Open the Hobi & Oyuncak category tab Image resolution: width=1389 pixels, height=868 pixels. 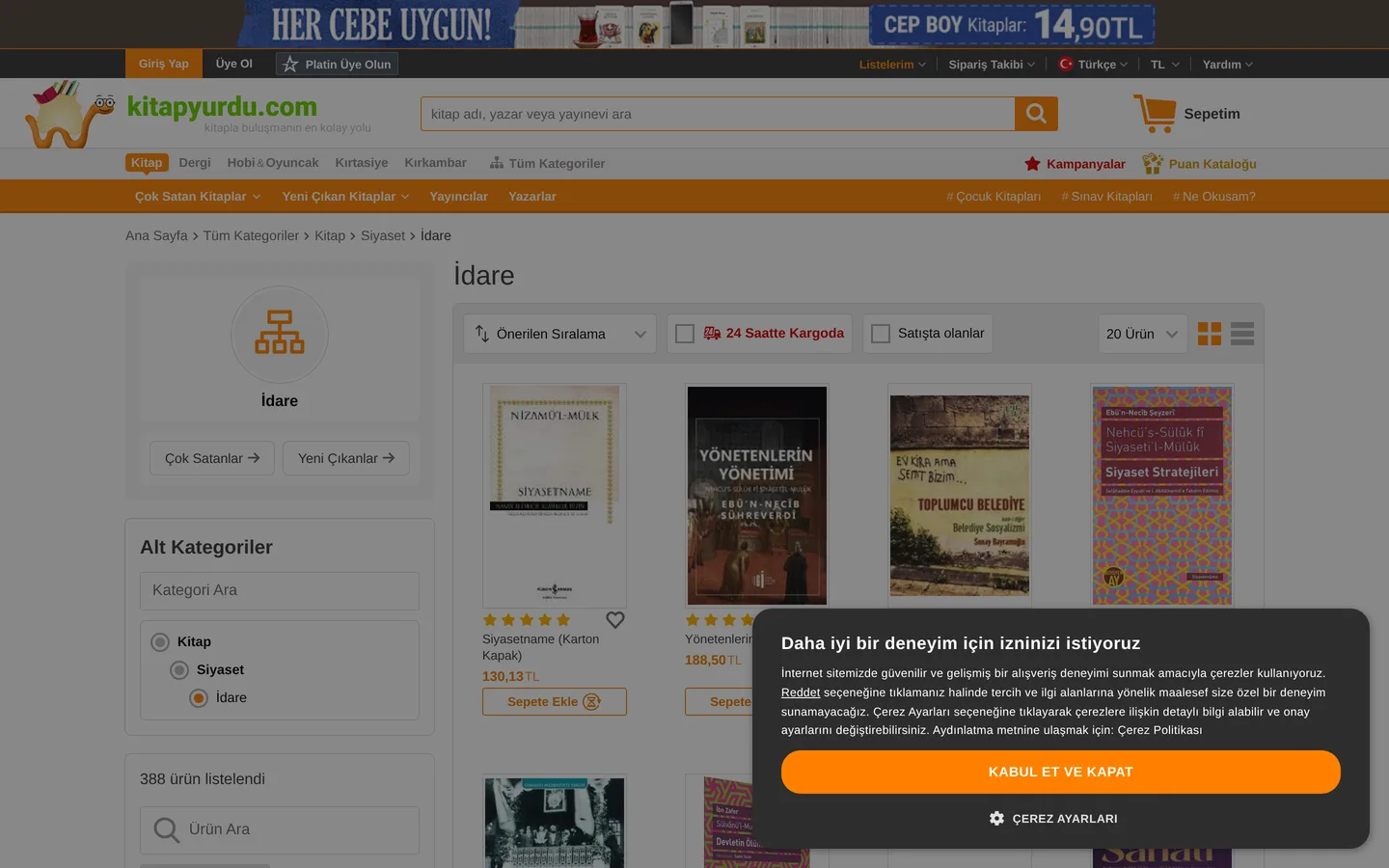click(x=273, y=163)
